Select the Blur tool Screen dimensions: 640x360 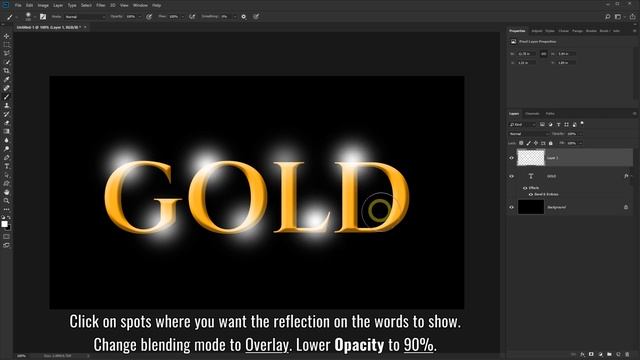7,140
